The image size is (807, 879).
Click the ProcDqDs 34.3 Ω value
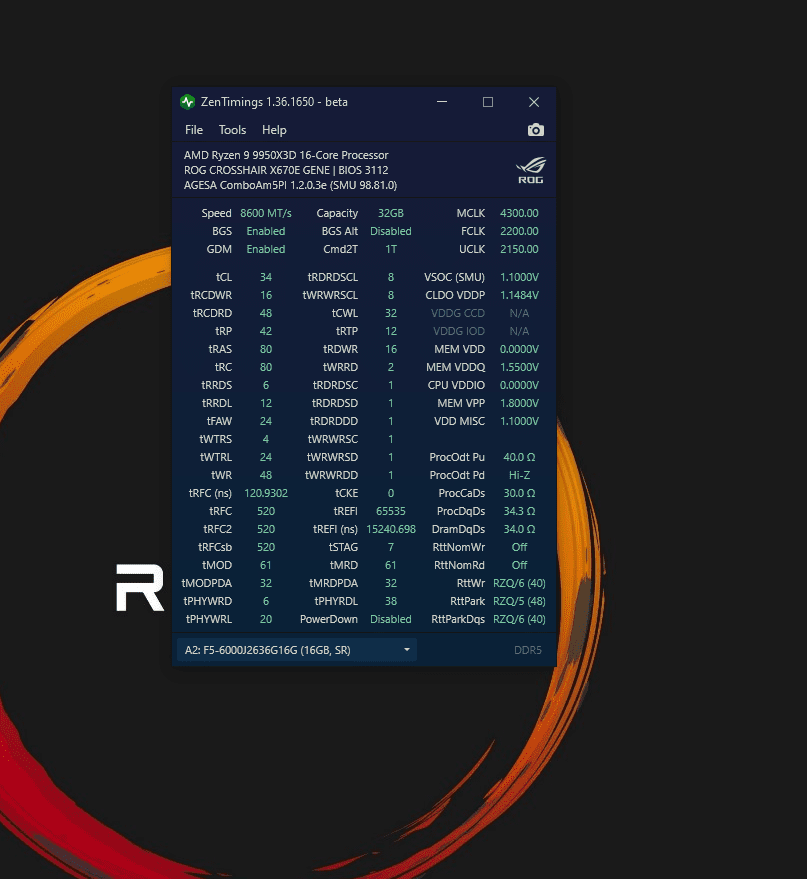(x=519, y=511)
